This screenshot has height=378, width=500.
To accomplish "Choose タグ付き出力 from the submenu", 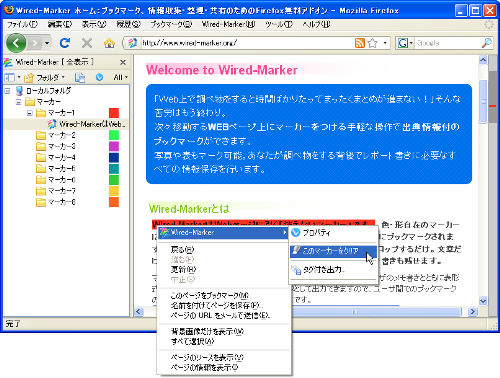I will pos(333,269).
